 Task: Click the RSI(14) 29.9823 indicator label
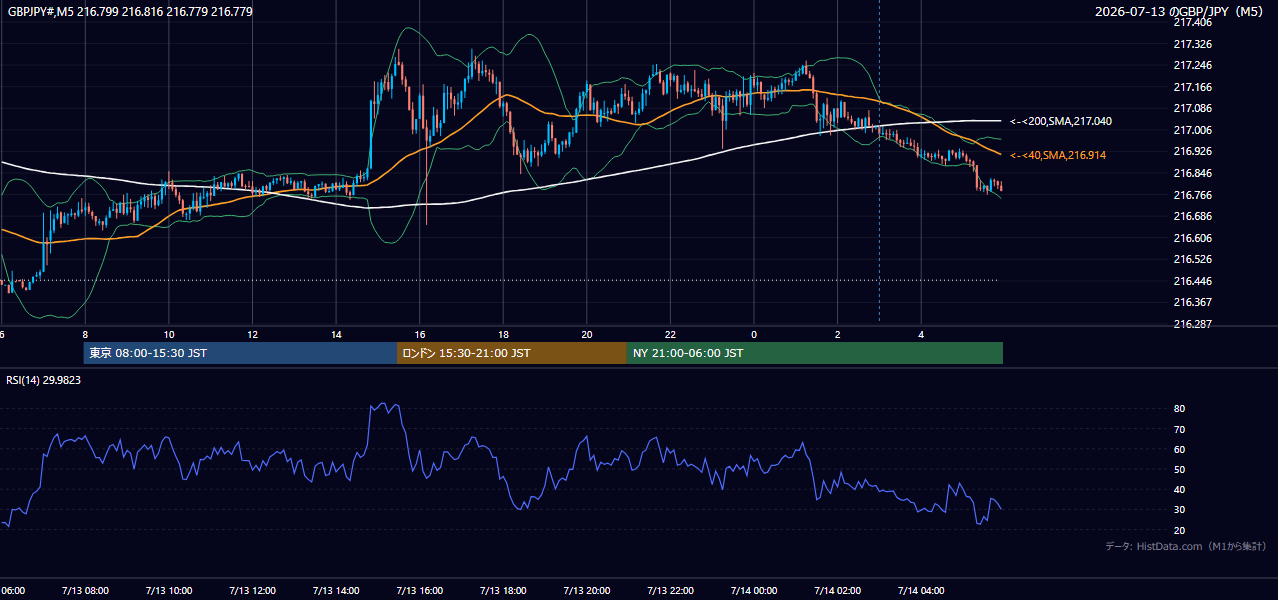click(x=44, y=380)
